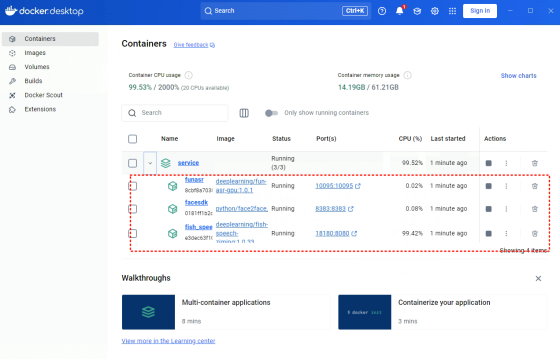
Task: Collapse the service stack chevron
Action: [x=150, y=163]
